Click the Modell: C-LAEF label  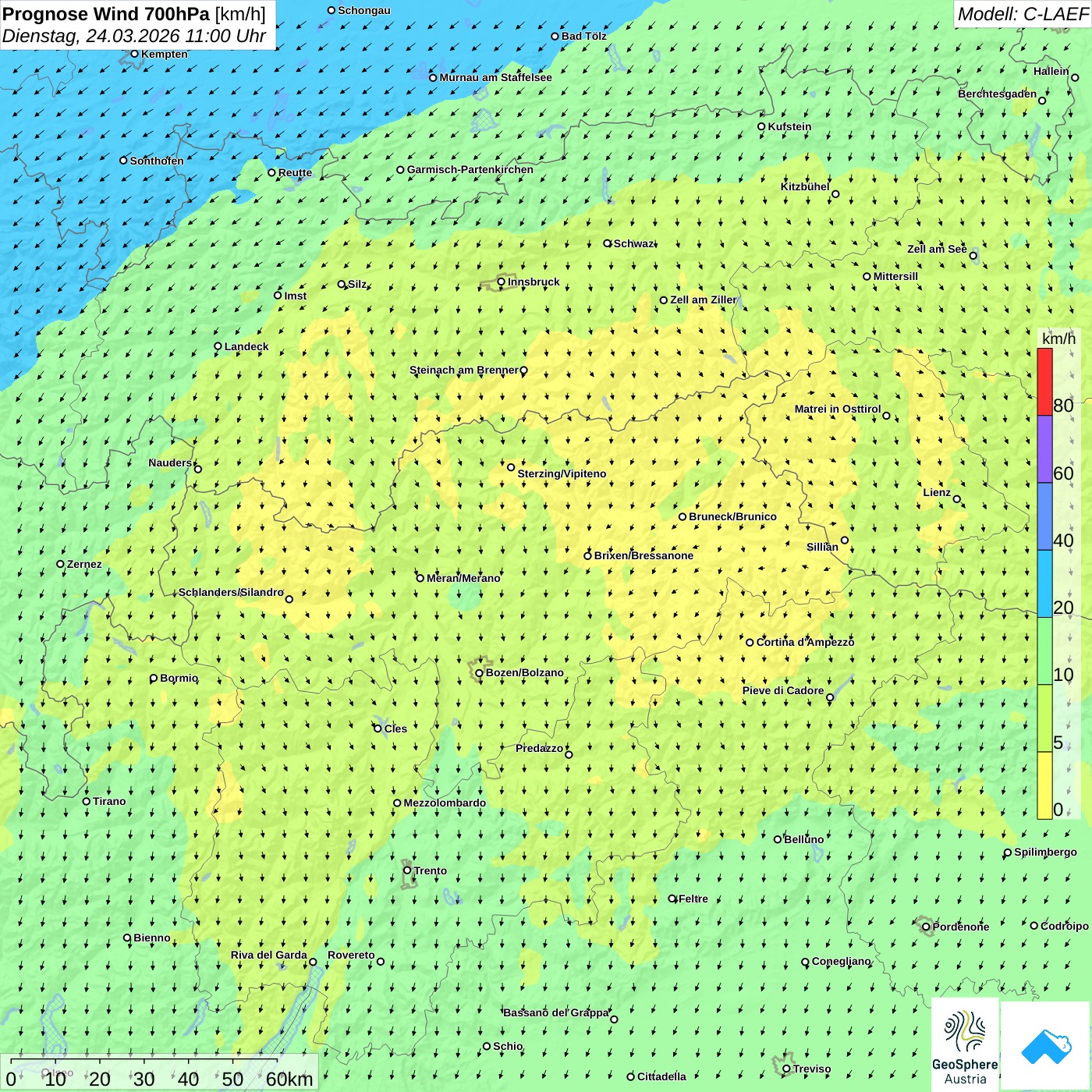pos(1022,14)
